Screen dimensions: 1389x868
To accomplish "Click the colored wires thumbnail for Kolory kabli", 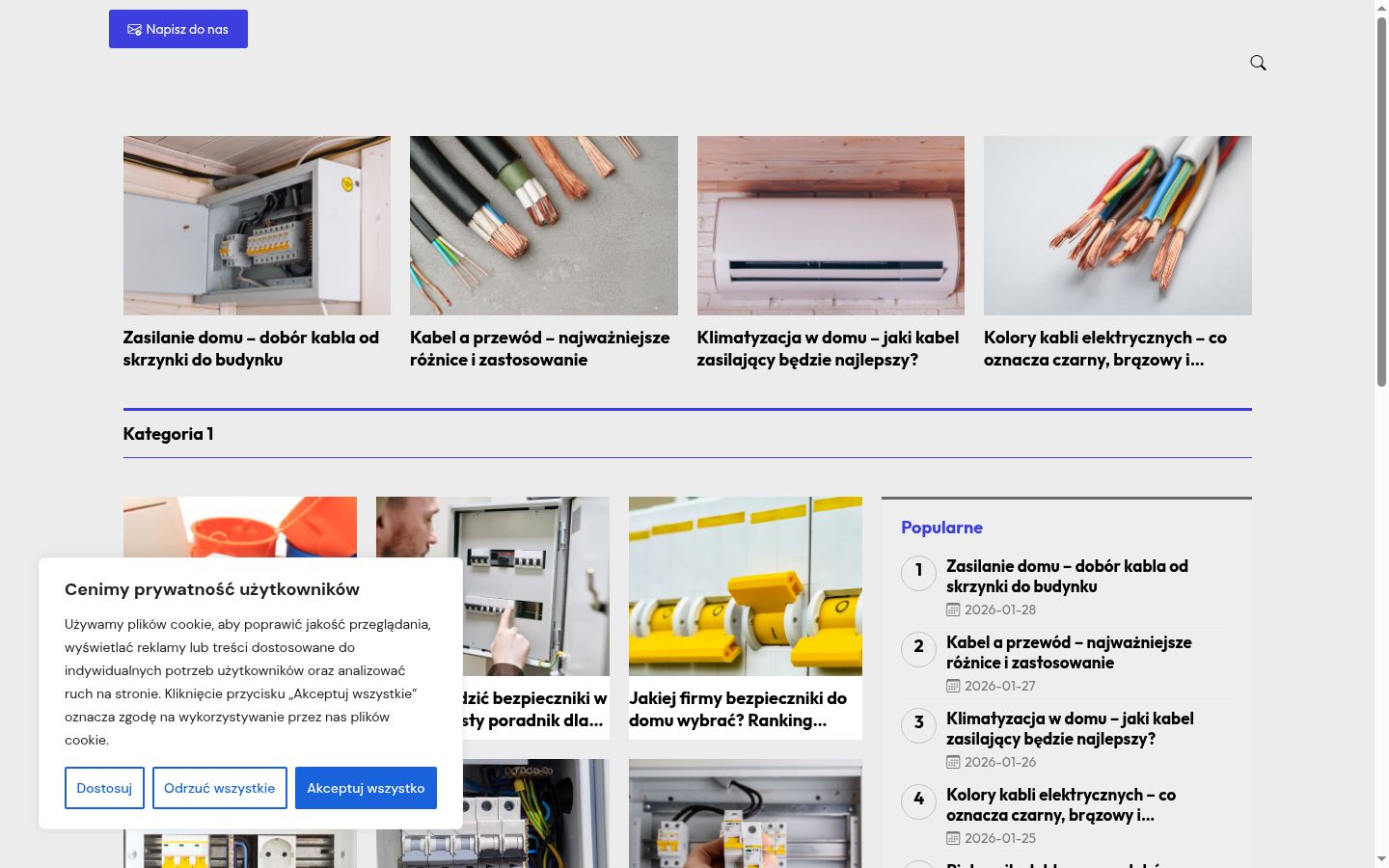I will click(1118, 226).
